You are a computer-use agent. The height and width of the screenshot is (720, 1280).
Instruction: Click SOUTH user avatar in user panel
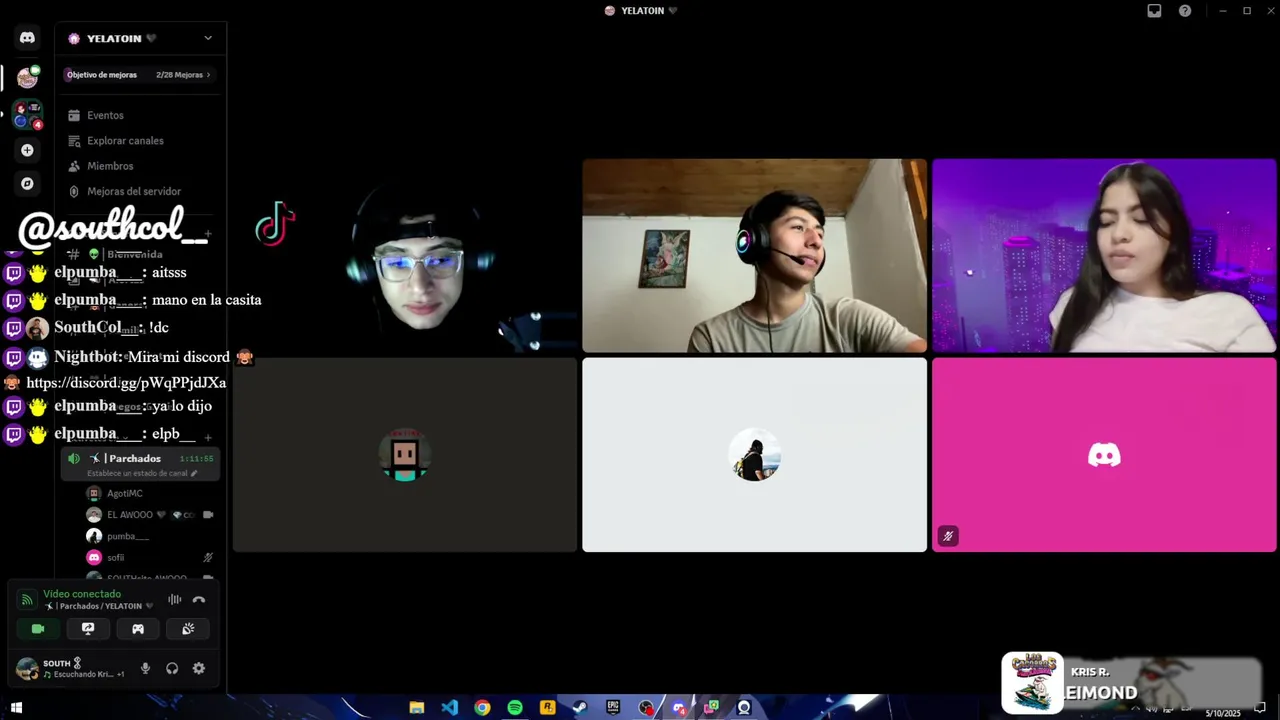click(x=27, y=668)
